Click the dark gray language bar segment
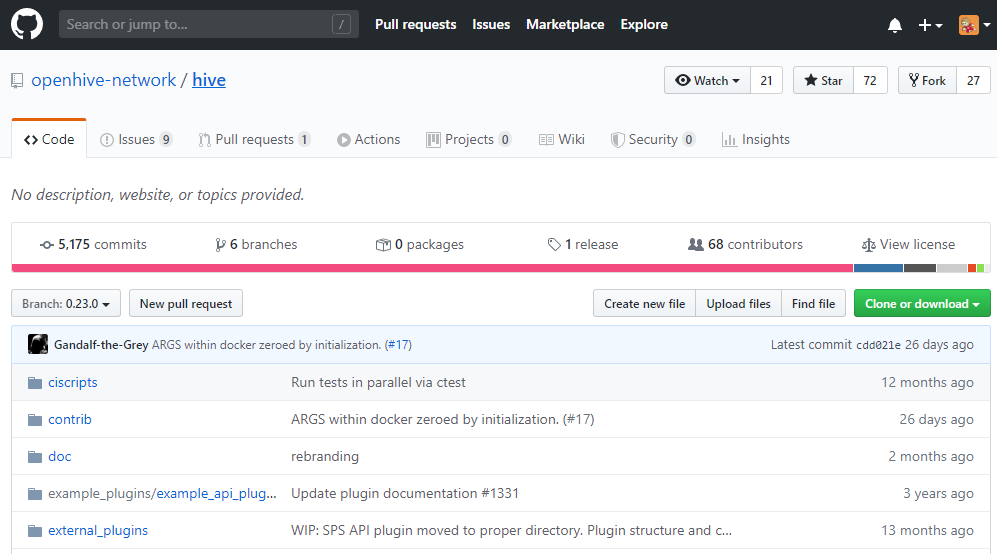The width and height of the screenshot is (997, 554). pyautogui.click(x=919, y=268)
